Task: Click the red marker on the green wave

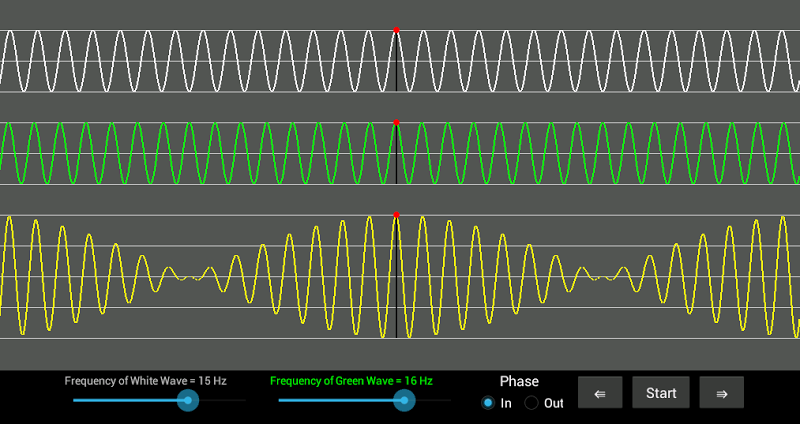Action: pos(396,123)
